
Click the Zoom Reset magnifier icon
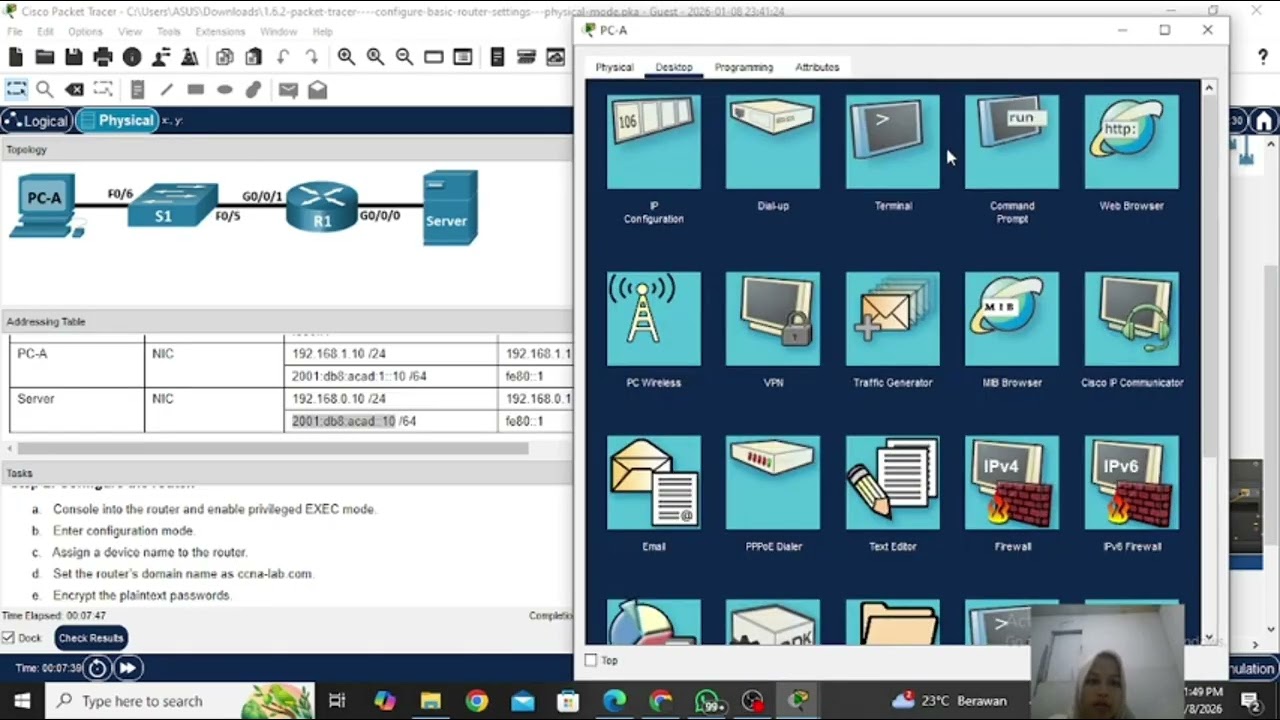(375, 57)
